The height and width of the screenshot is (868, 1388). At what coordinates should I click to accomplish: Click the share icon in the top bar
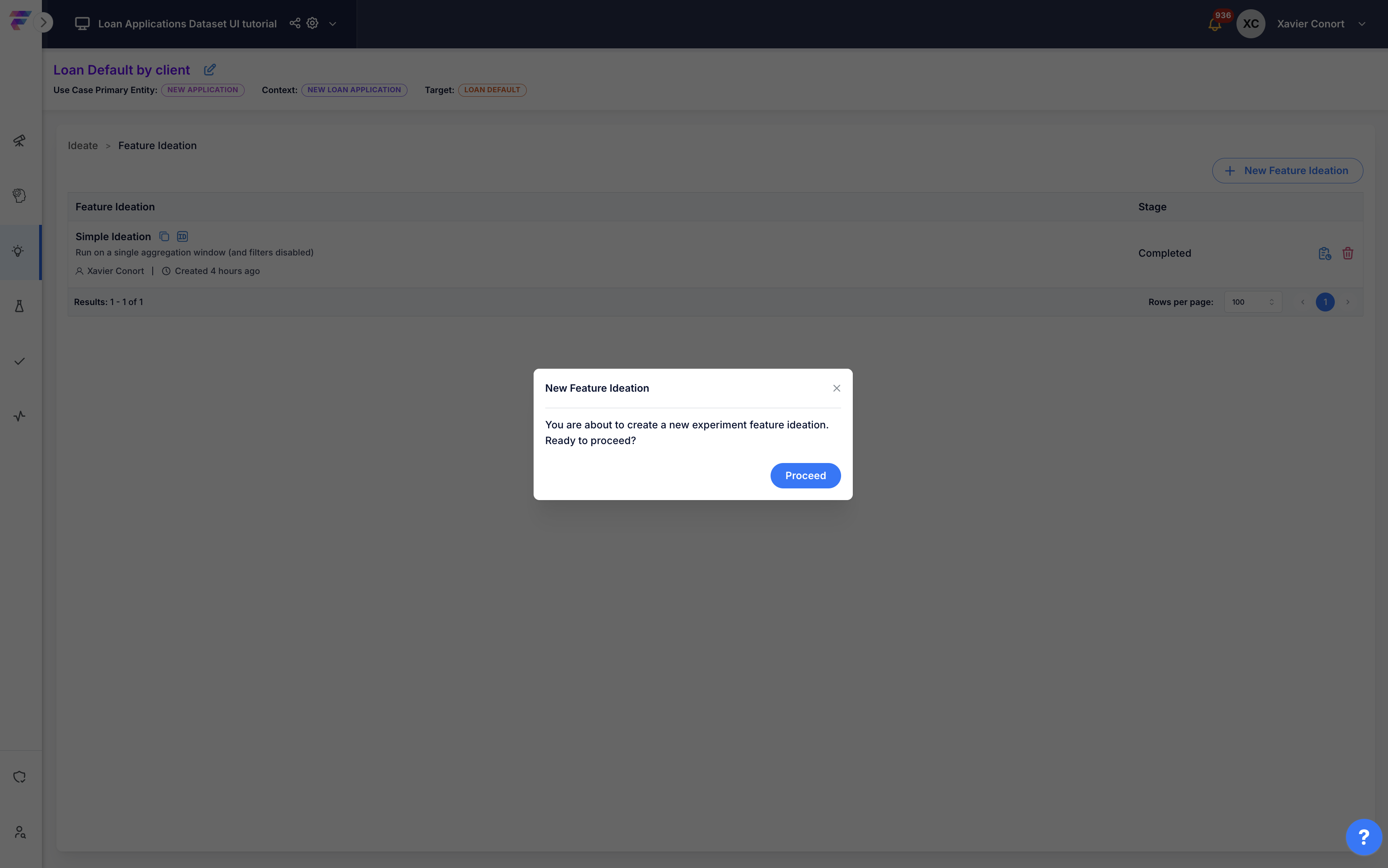pos(295,23)
